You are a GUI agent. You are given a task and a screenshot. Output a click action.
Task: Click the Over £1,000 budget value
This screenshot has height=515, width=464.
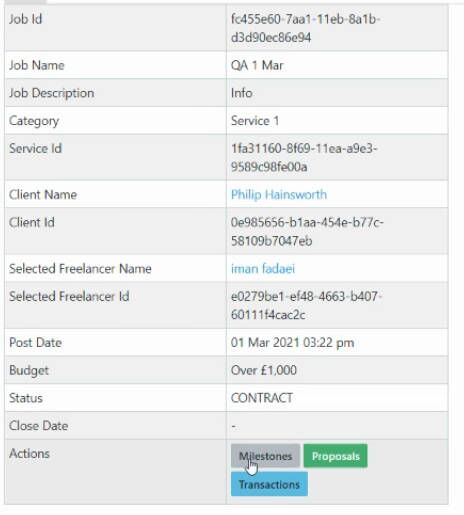pyautogui.click(x=264, y=370)
